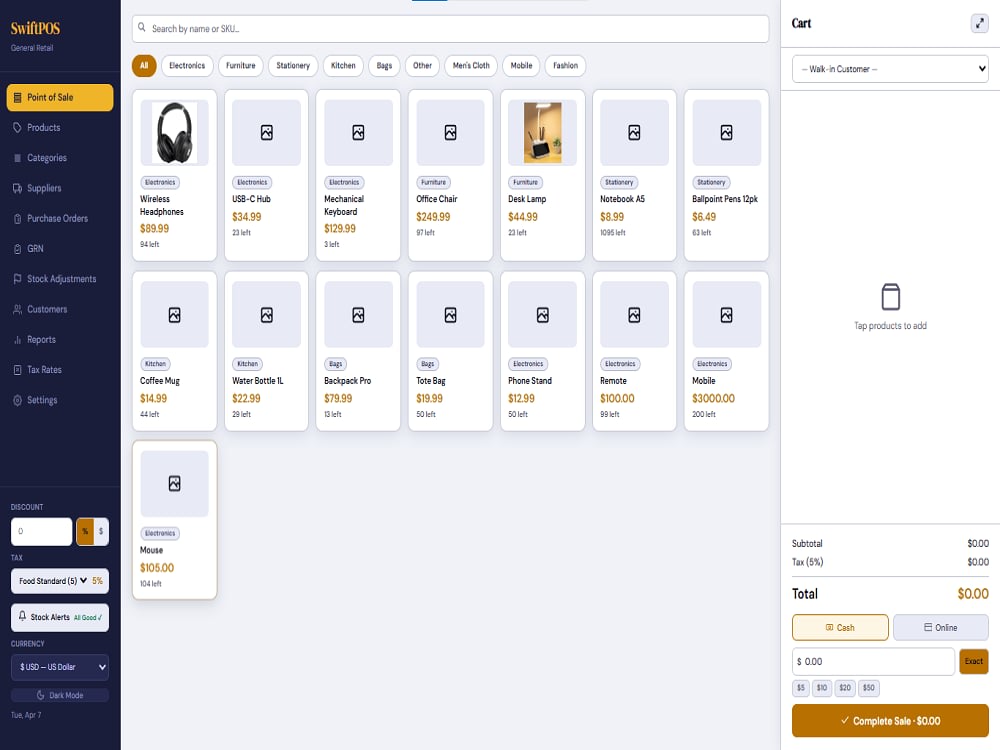The height and width of the screenshot is (750, 1000).
Task: Click the SwiftPOS logo
Action: click(35, 28)
